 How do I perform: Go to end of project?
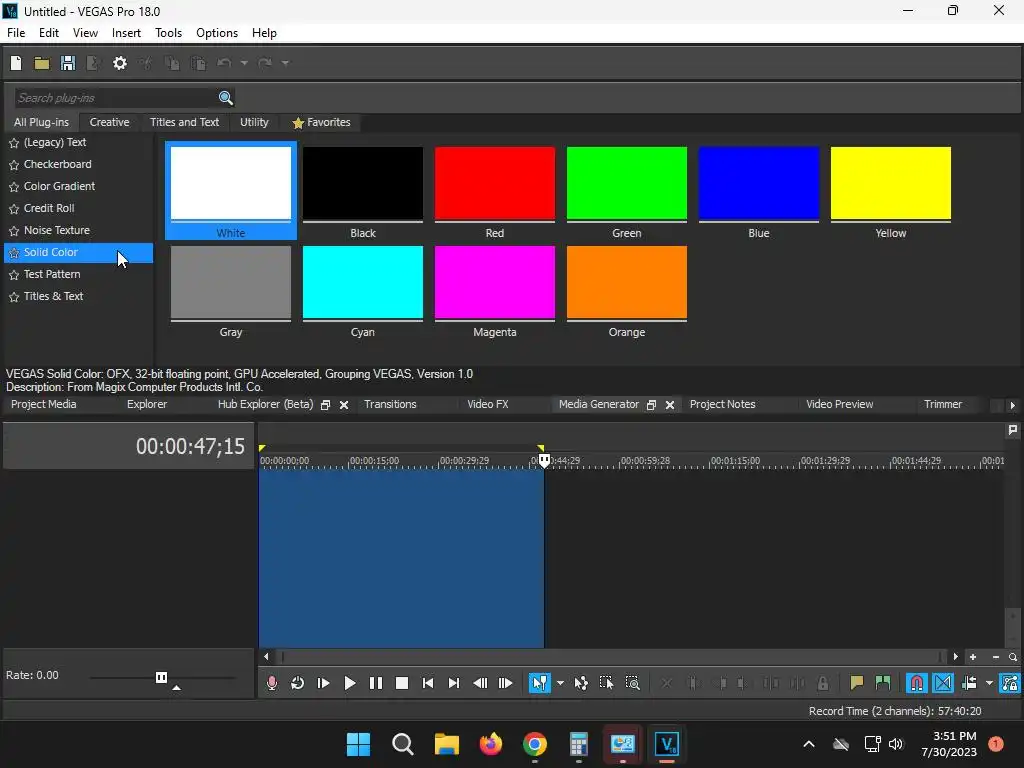(453, 683)
